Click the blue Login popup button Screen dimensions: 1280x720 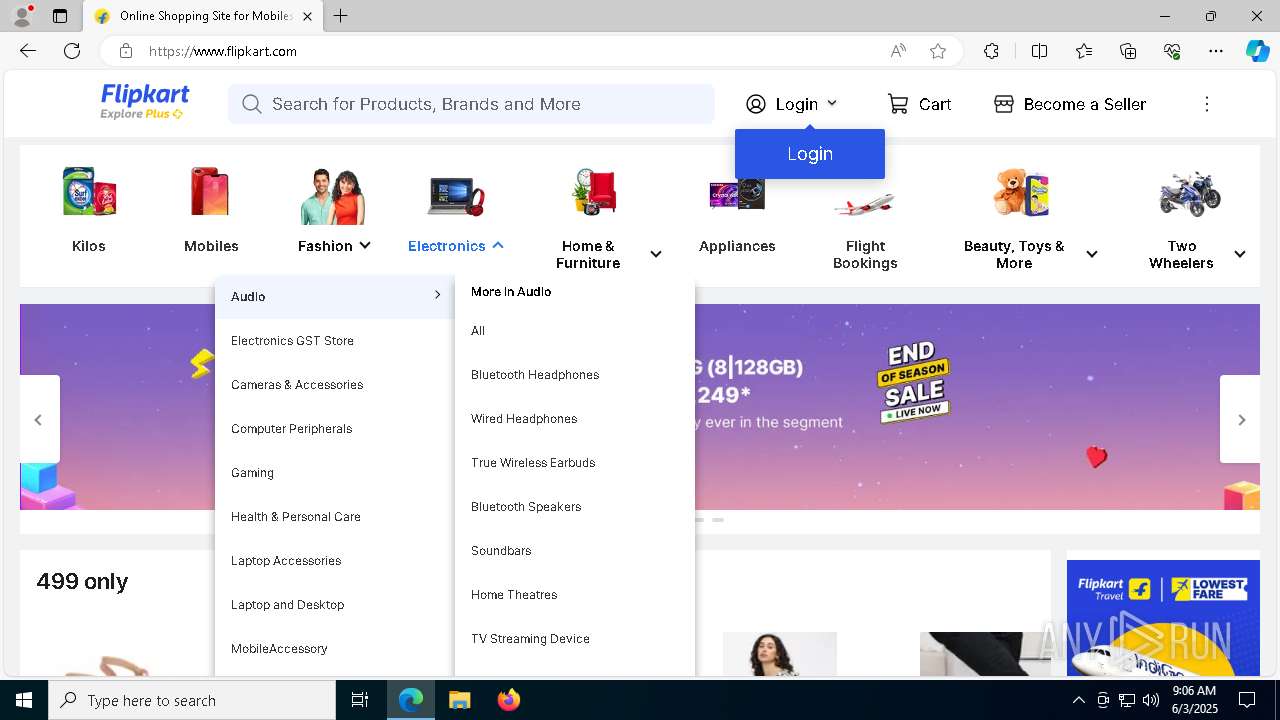810,154
